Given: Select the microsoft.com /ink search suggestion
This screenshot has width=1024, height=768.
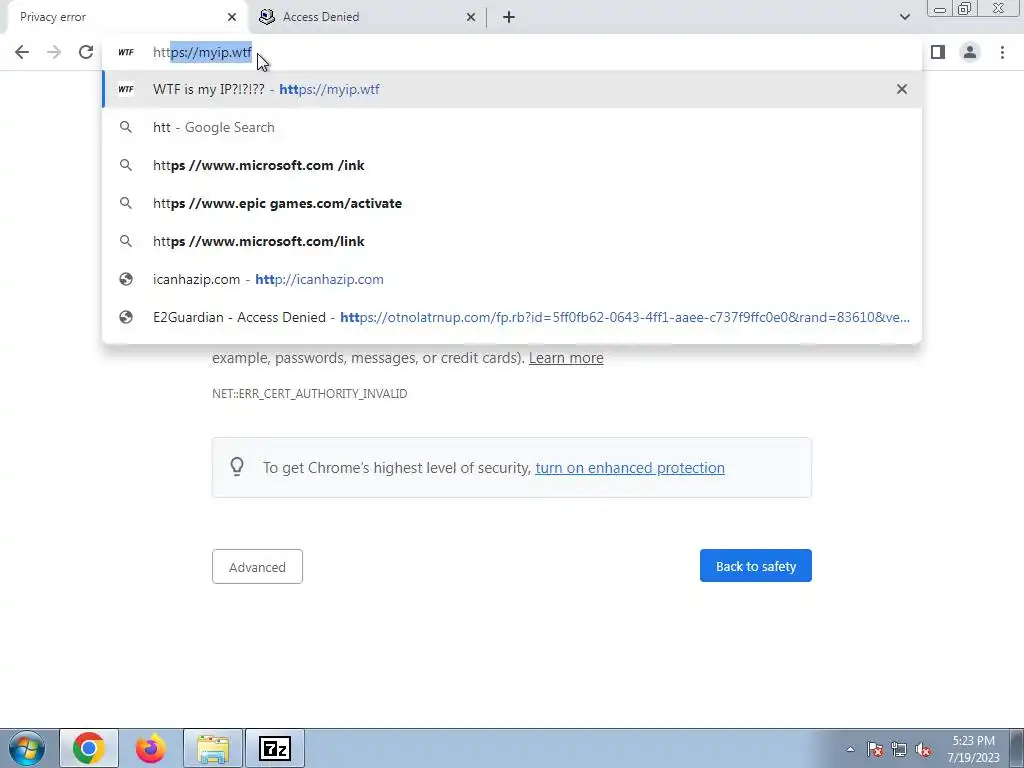Looking at the screenshot, I should 512,165.
